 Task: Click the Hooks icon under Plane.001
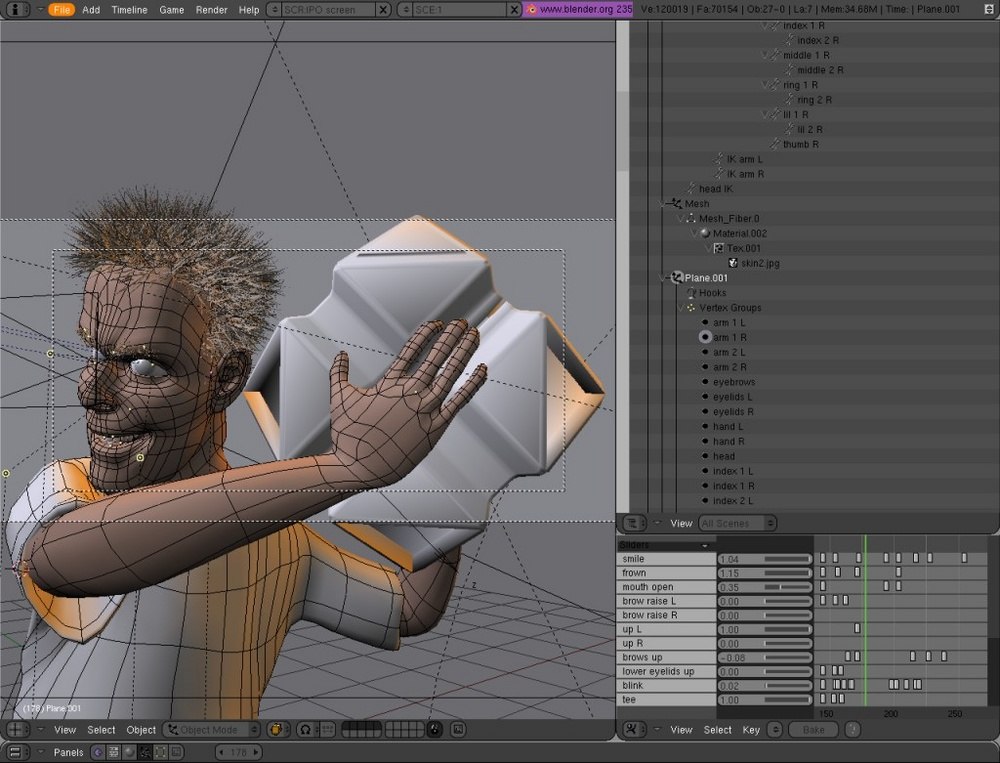pos(691,293)
